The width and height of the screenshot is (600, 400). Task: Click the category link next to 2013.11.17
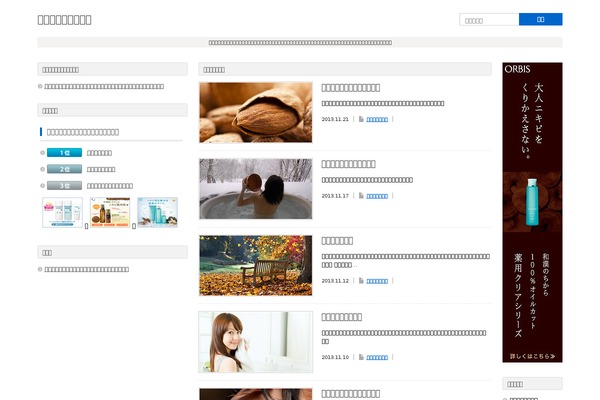377,196
